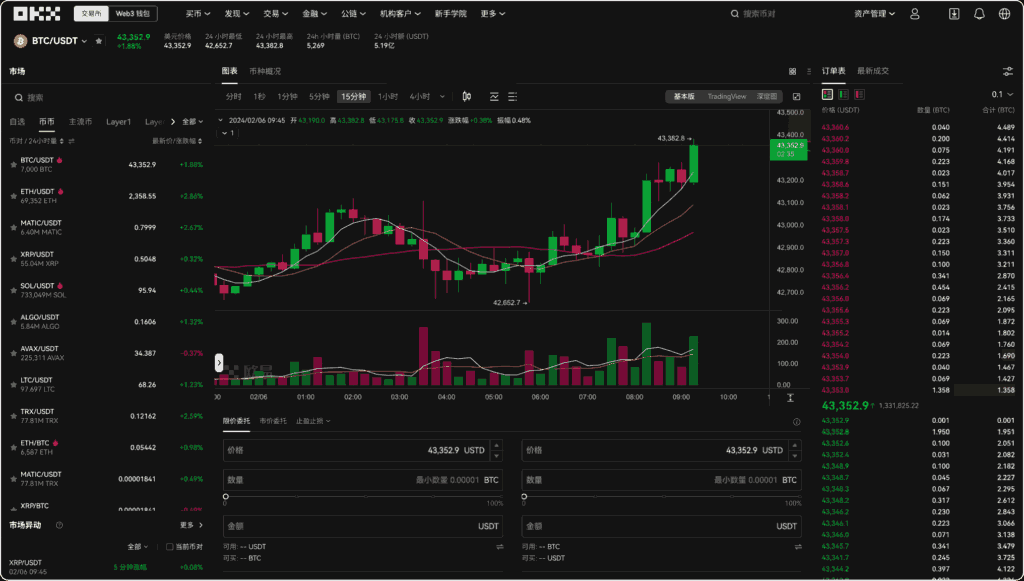
Task: Open the transfer icon next to 可用 USDT balance
Action: pos(498,547)
